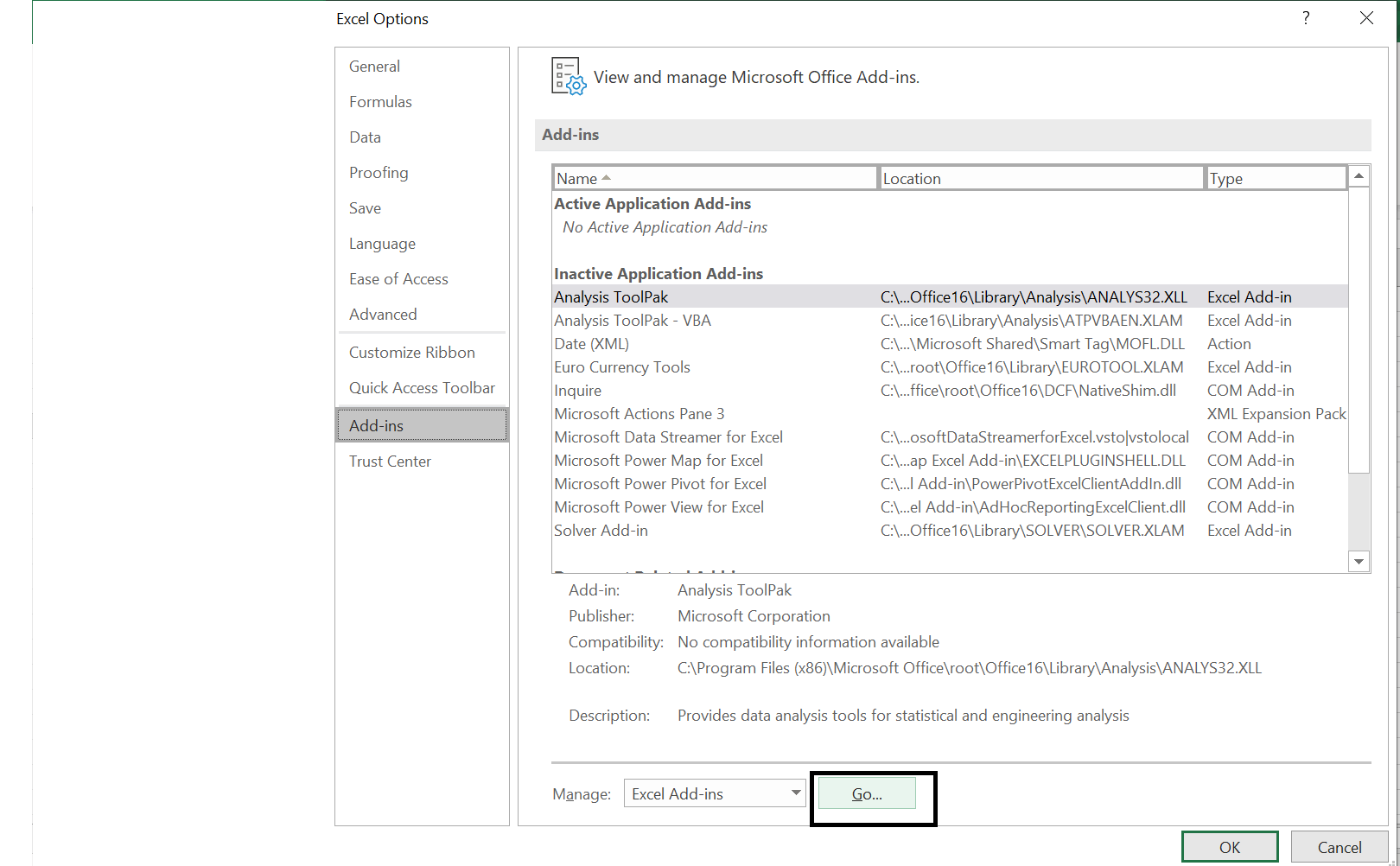Viewport: 1400px width, 866px height.
Task: Open the Language options category
Action: 422,244
